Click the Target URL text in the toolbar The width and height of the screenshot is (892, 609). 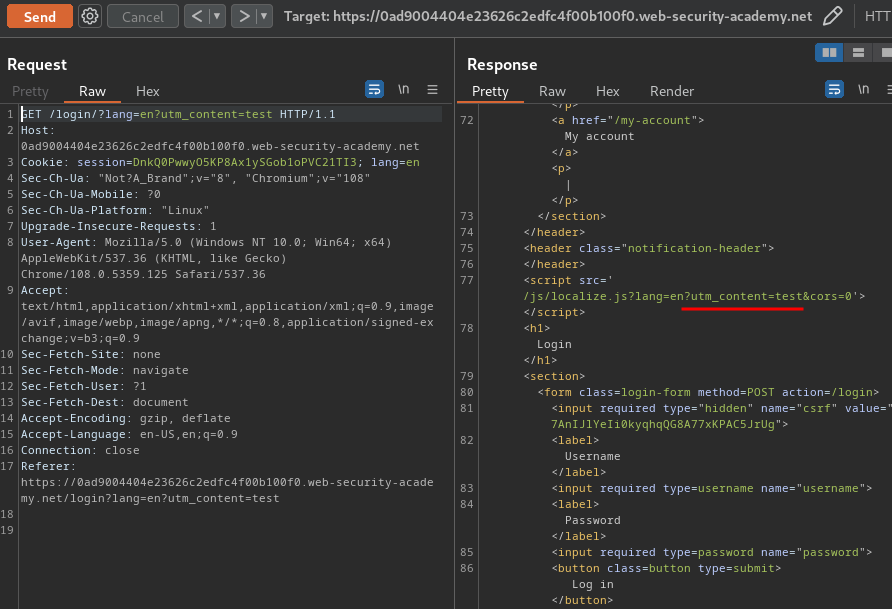click(548, 16)
